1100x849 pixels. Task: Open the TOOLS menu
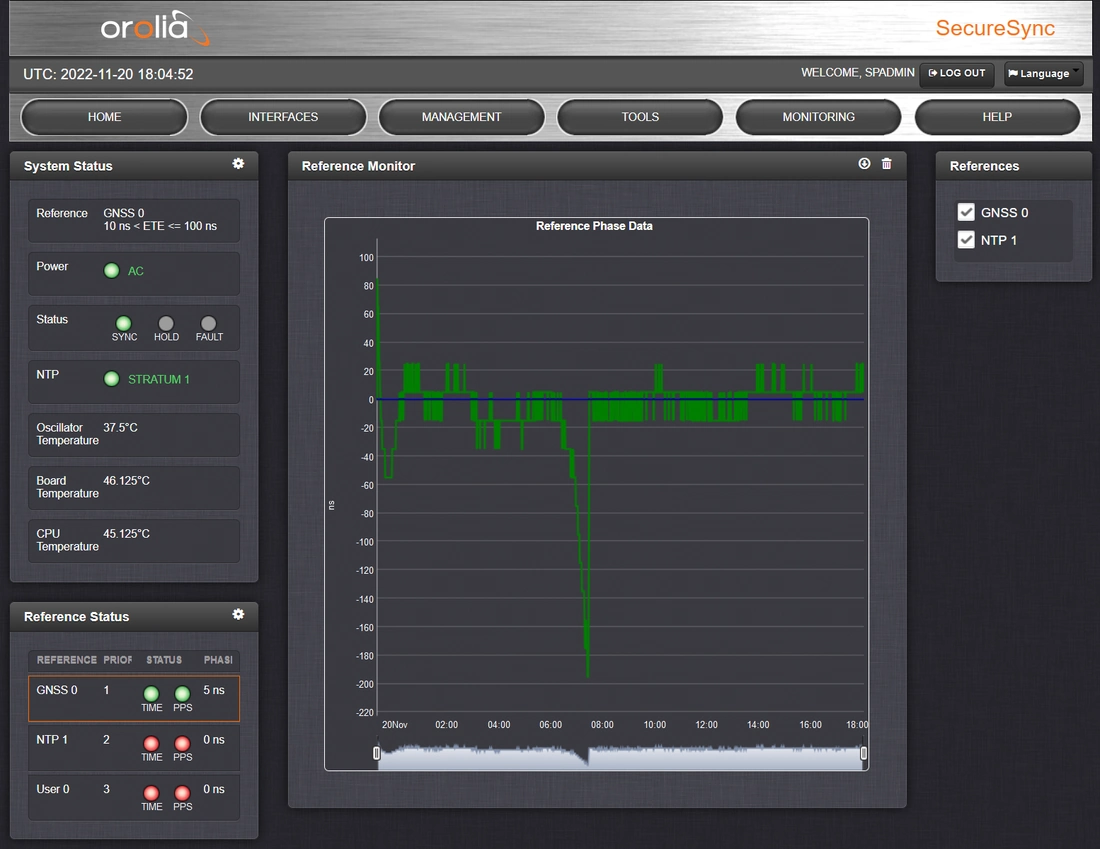[640, 117]
